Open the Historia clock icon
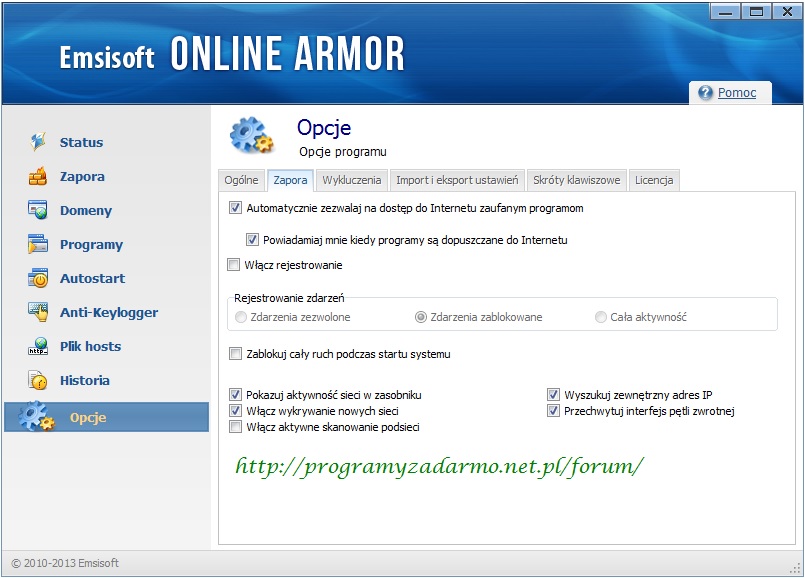The width and height of the screenshot is (805, 578). coord(38,381)
